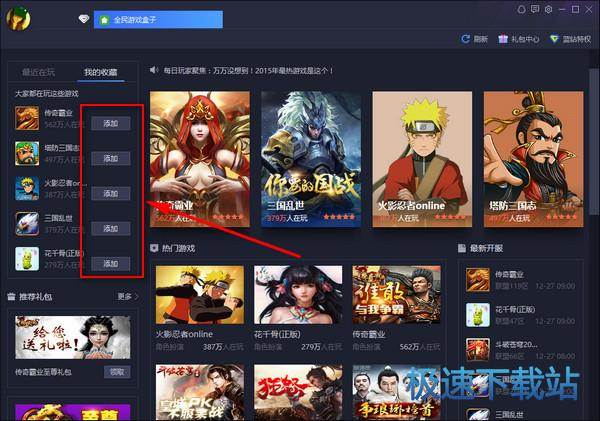Image resolution: width=600 pixels, height=421 pixels.
Task: Open 火影忍者online thumbnail under 热门游戏
Action: 200,295
